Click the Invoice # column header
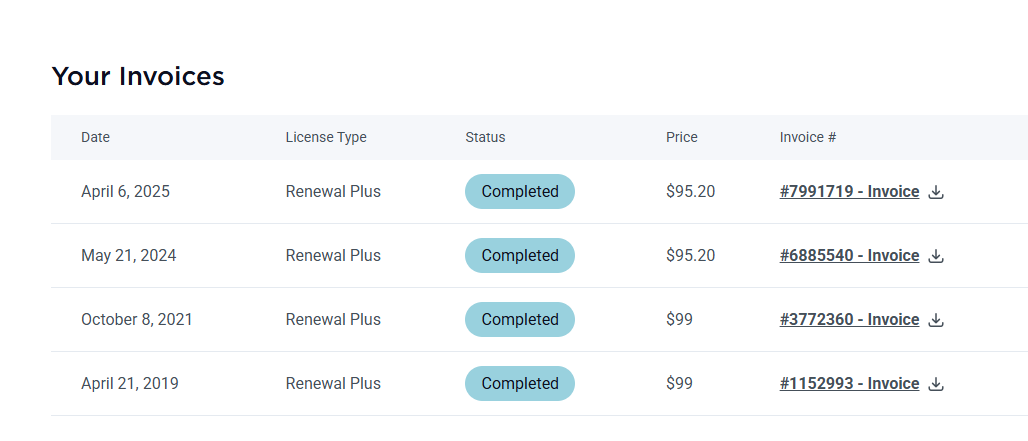This screenshot has height=441, width=1028. (808, 138)
